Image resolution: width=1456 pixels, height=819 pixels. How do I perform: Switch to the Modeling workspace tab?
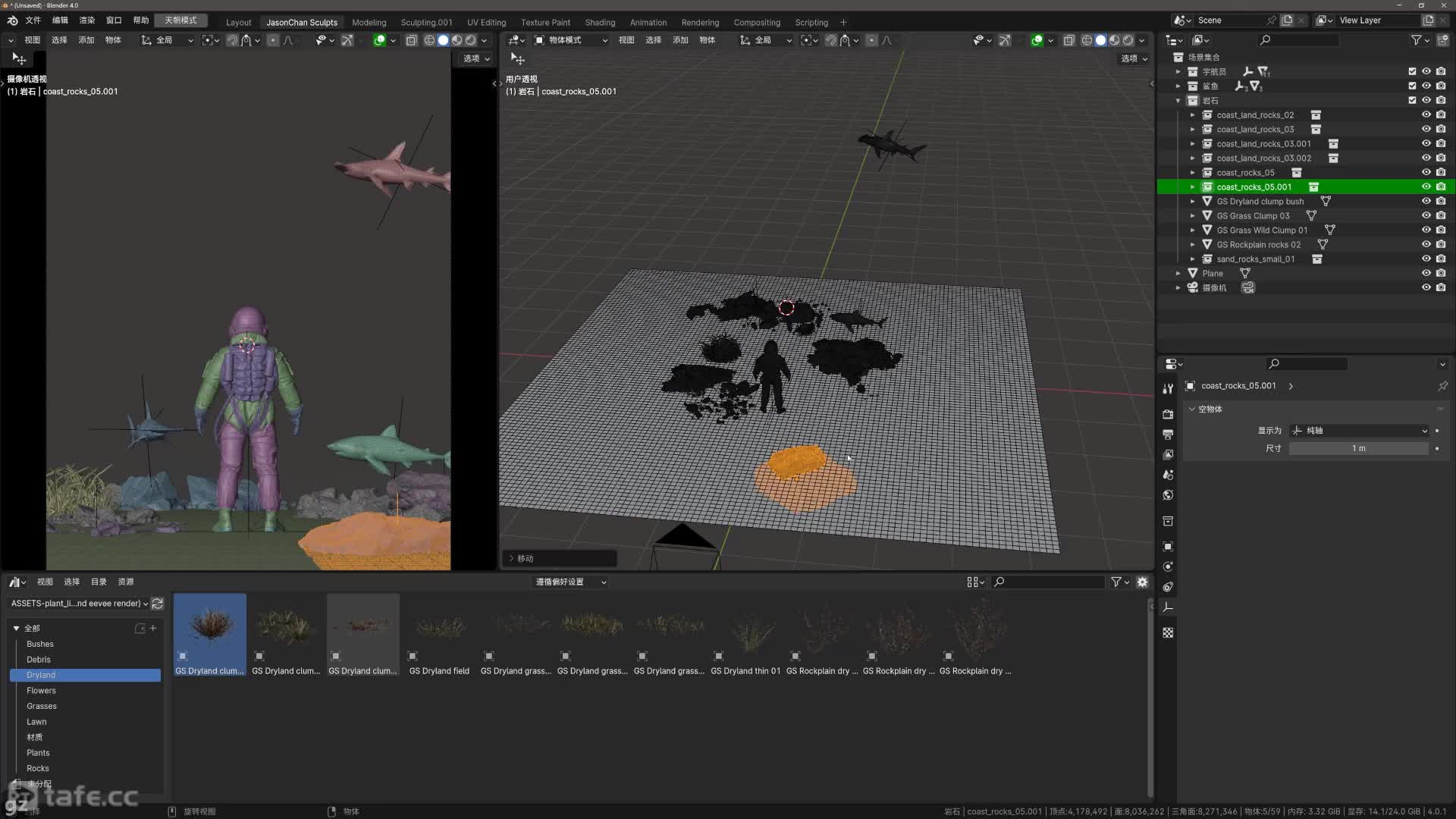369,22
